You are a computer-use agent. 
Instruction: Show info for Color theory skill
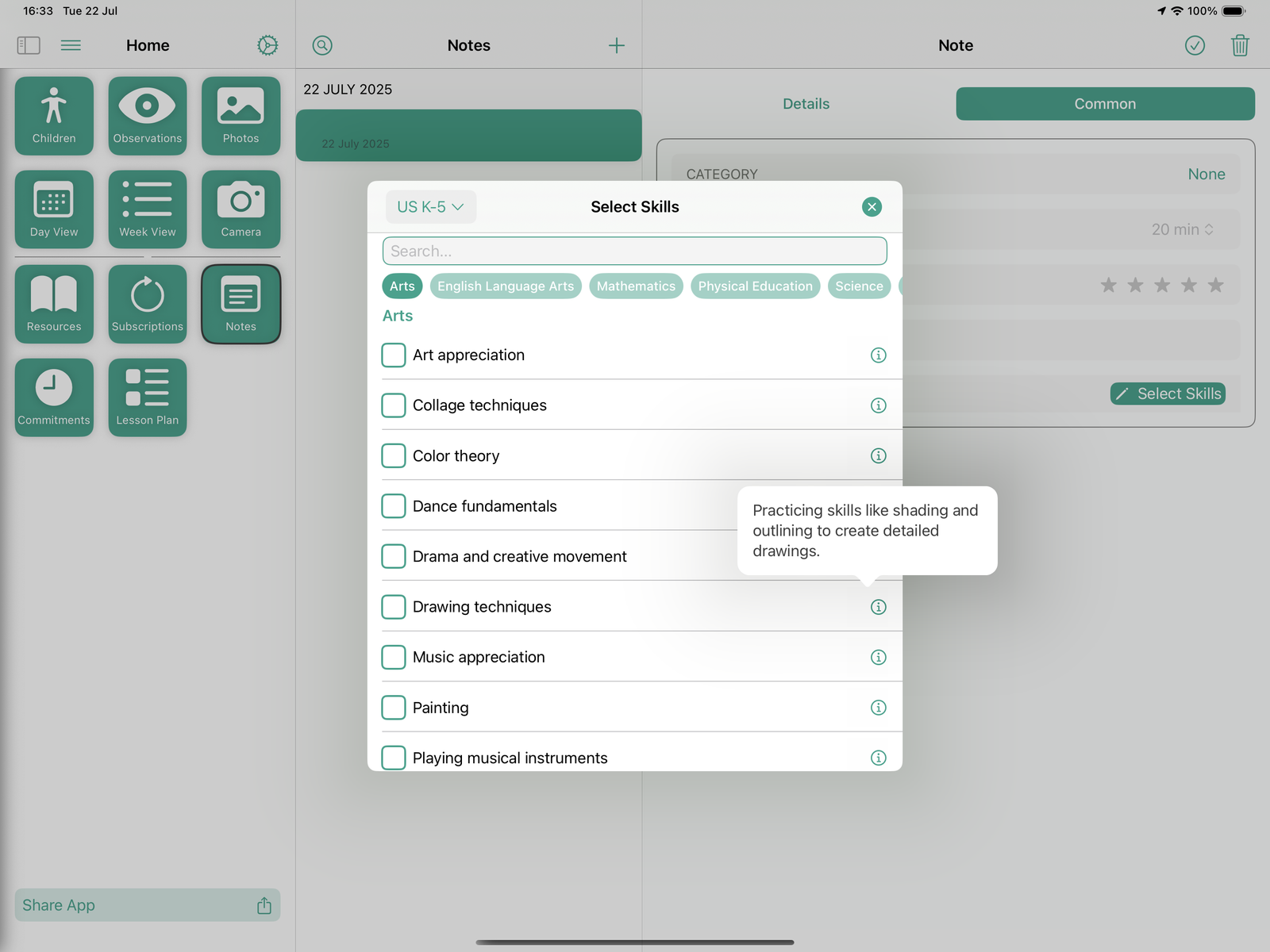click(878, 455)
